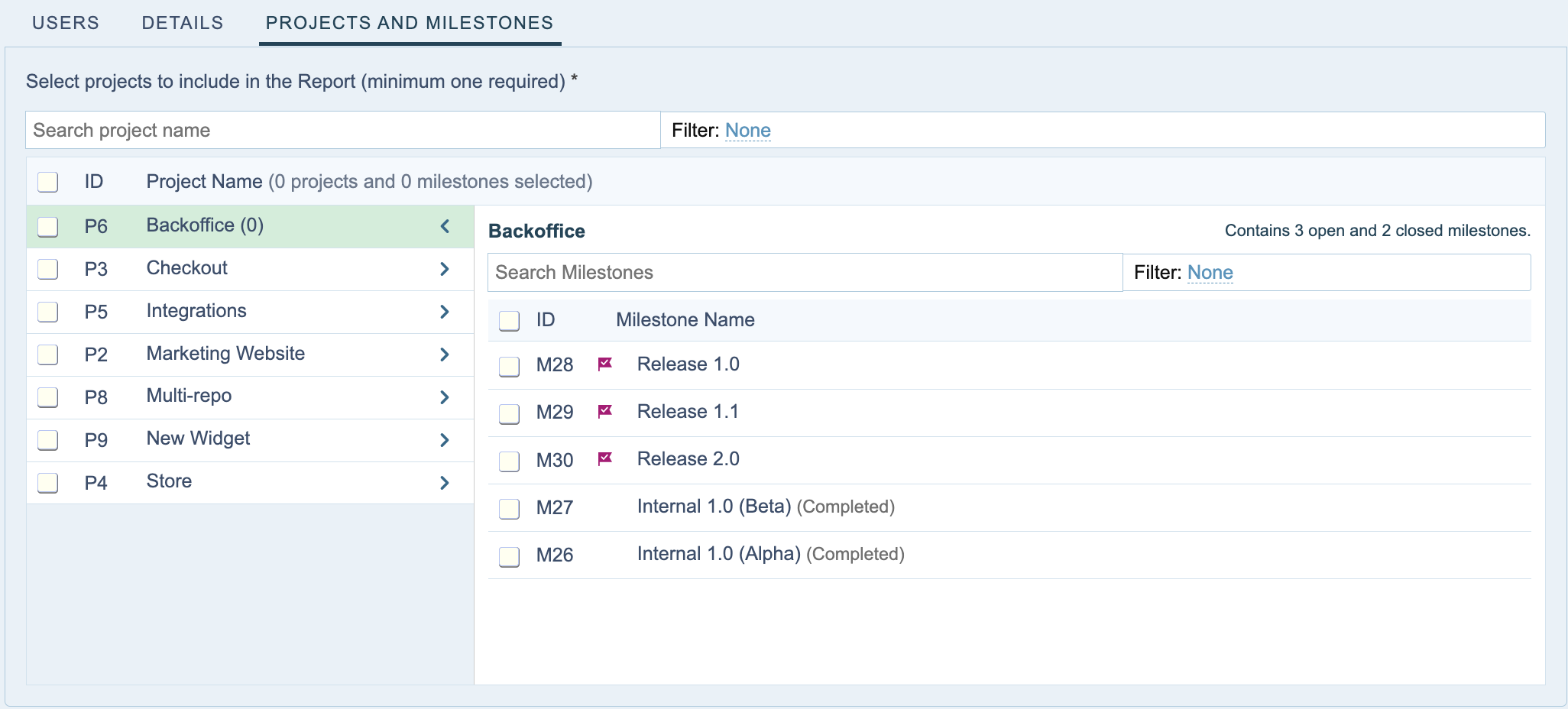Select all milestones via header checkbox
Image resolution: width=1568 pixels, height=709 pixels.
click(509, 321)
